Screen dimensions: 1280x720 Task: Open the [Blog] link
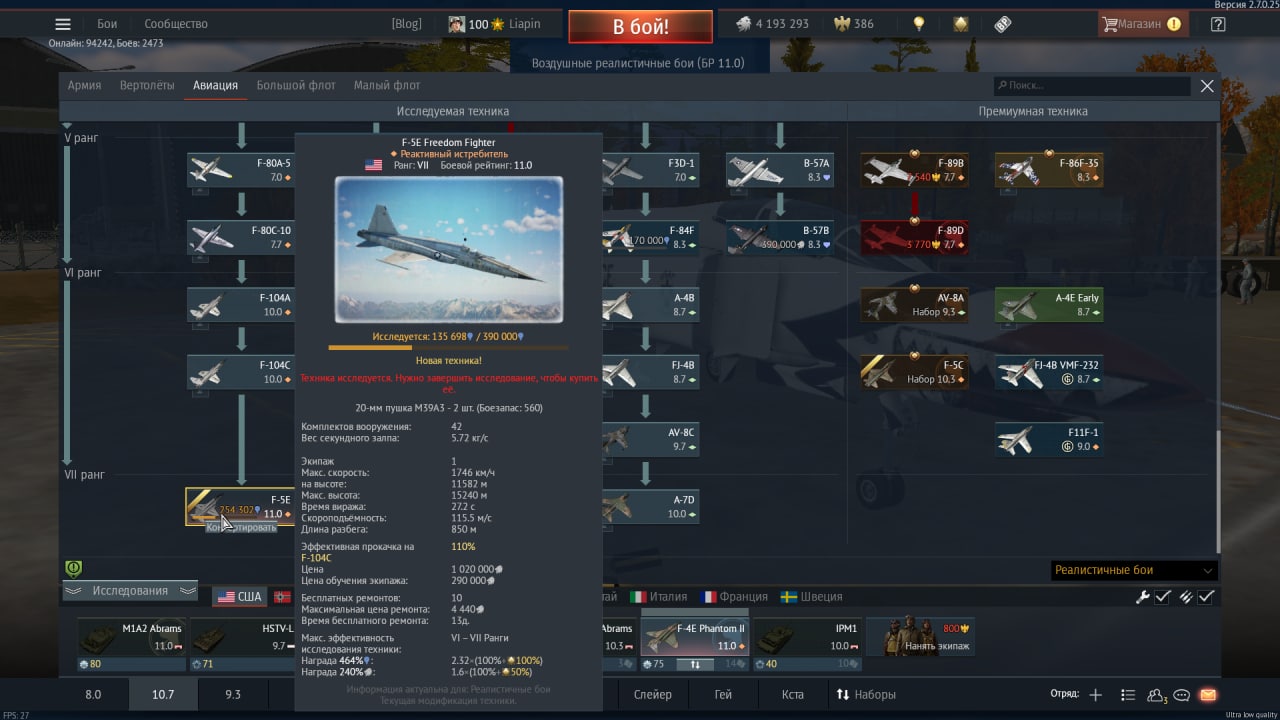(406, 24)
